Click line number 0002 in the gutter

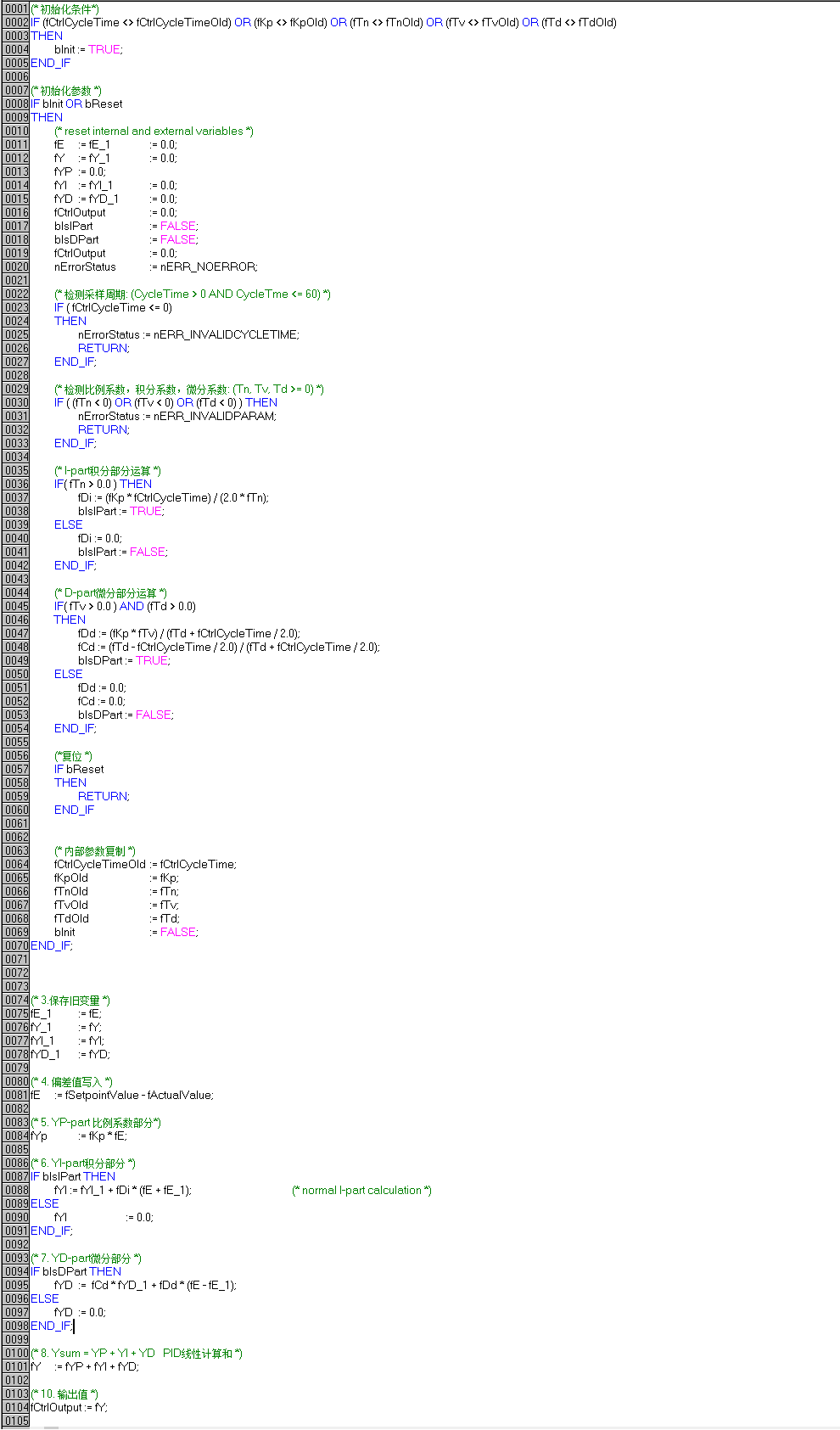(x=16, y=22)
